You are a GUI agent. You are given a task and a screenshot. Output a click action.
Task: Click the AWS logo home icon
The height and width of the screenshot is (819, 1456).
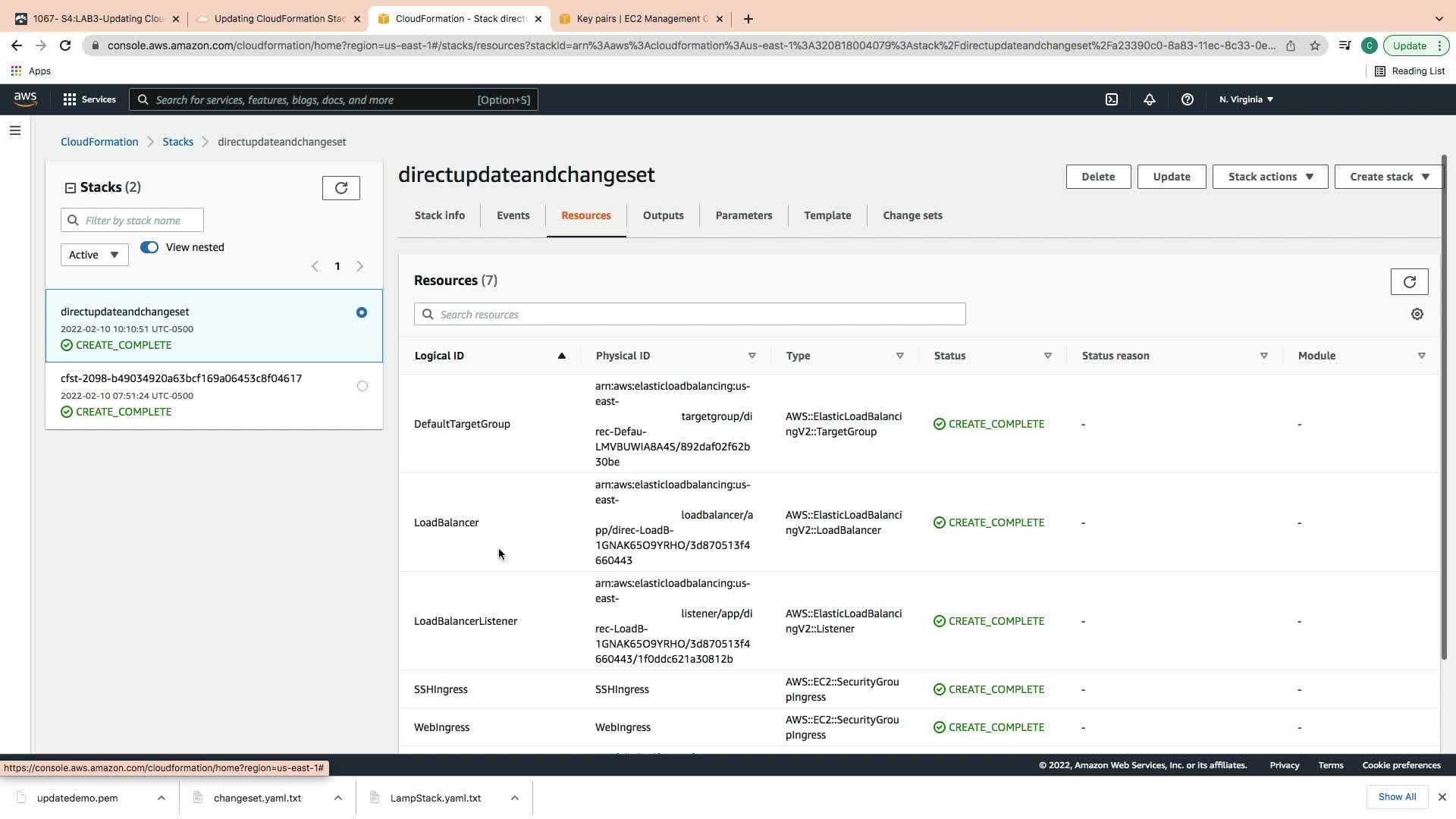[x=25, y=99]
